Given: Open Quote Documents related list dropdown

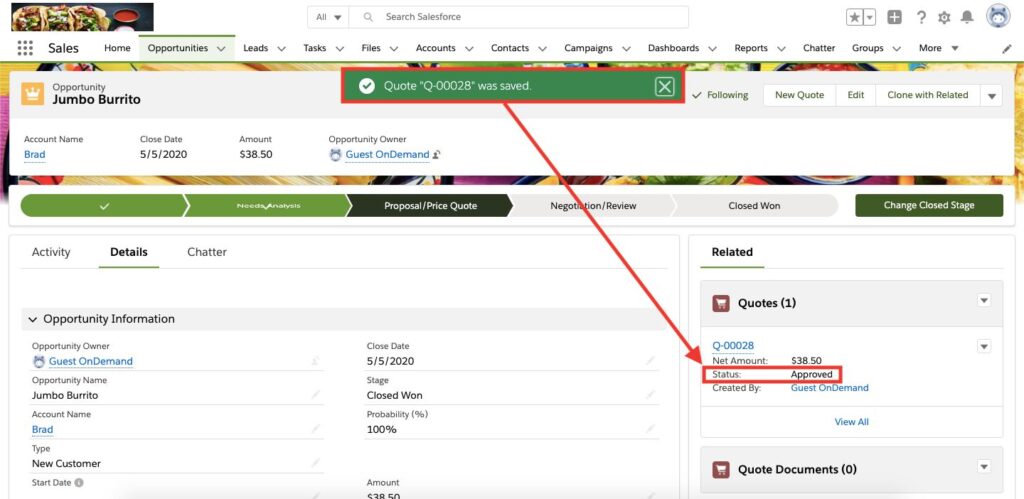Looking at the screenshot, I should (x=984, y=466).
